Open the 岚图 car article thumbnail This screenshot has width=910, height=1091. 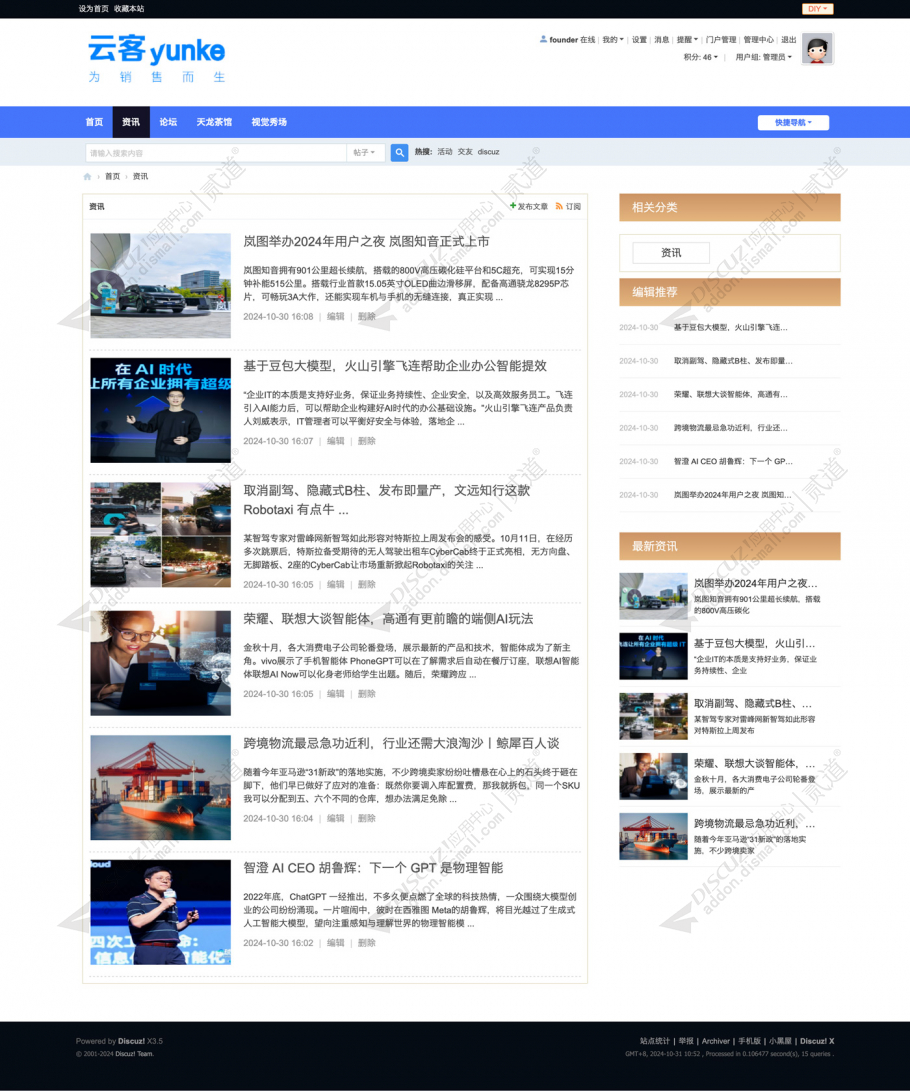[x=160, y=285]
